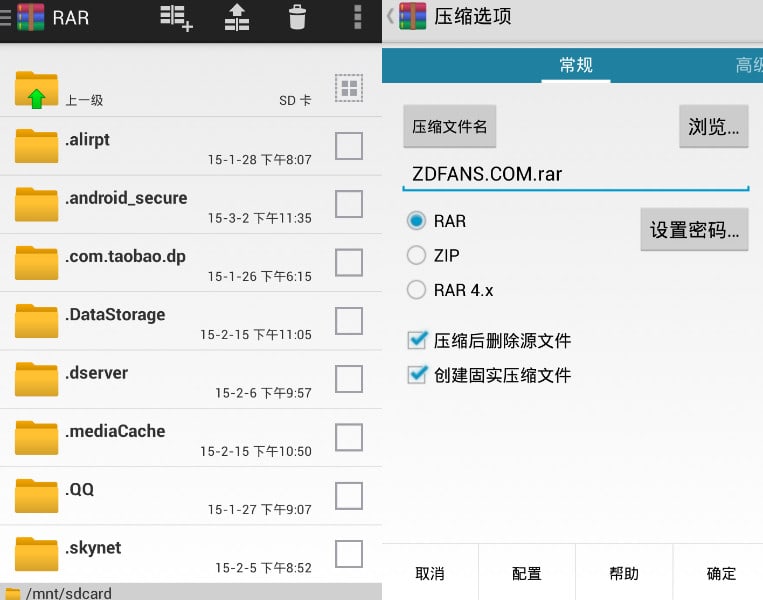Image resolution: width=763 pixels, height=600 pixels.
Task: Switch to the 常规 tab
Action: pyautogui.click(x=576, y=65)
